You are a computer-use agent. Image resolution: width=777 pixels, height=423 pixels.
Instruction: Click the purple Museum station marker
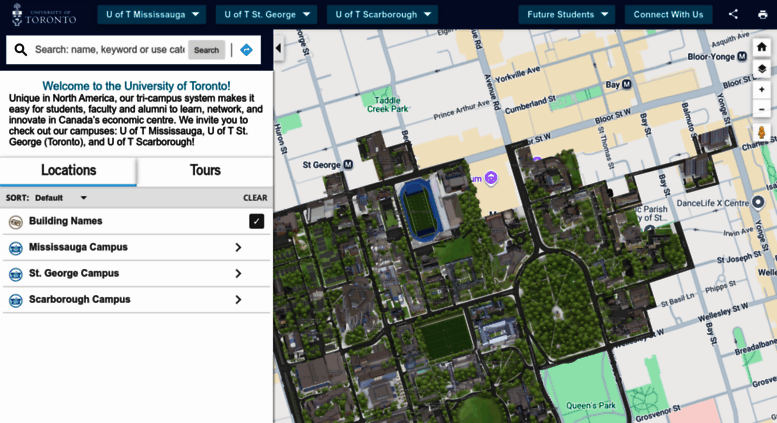click(491, 178)
